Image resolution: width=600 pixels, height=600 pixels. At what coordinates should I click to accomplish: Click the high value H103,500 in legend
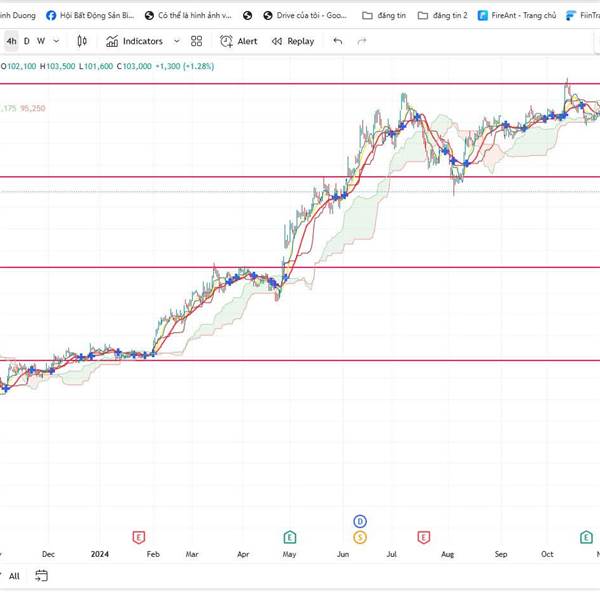57,66
